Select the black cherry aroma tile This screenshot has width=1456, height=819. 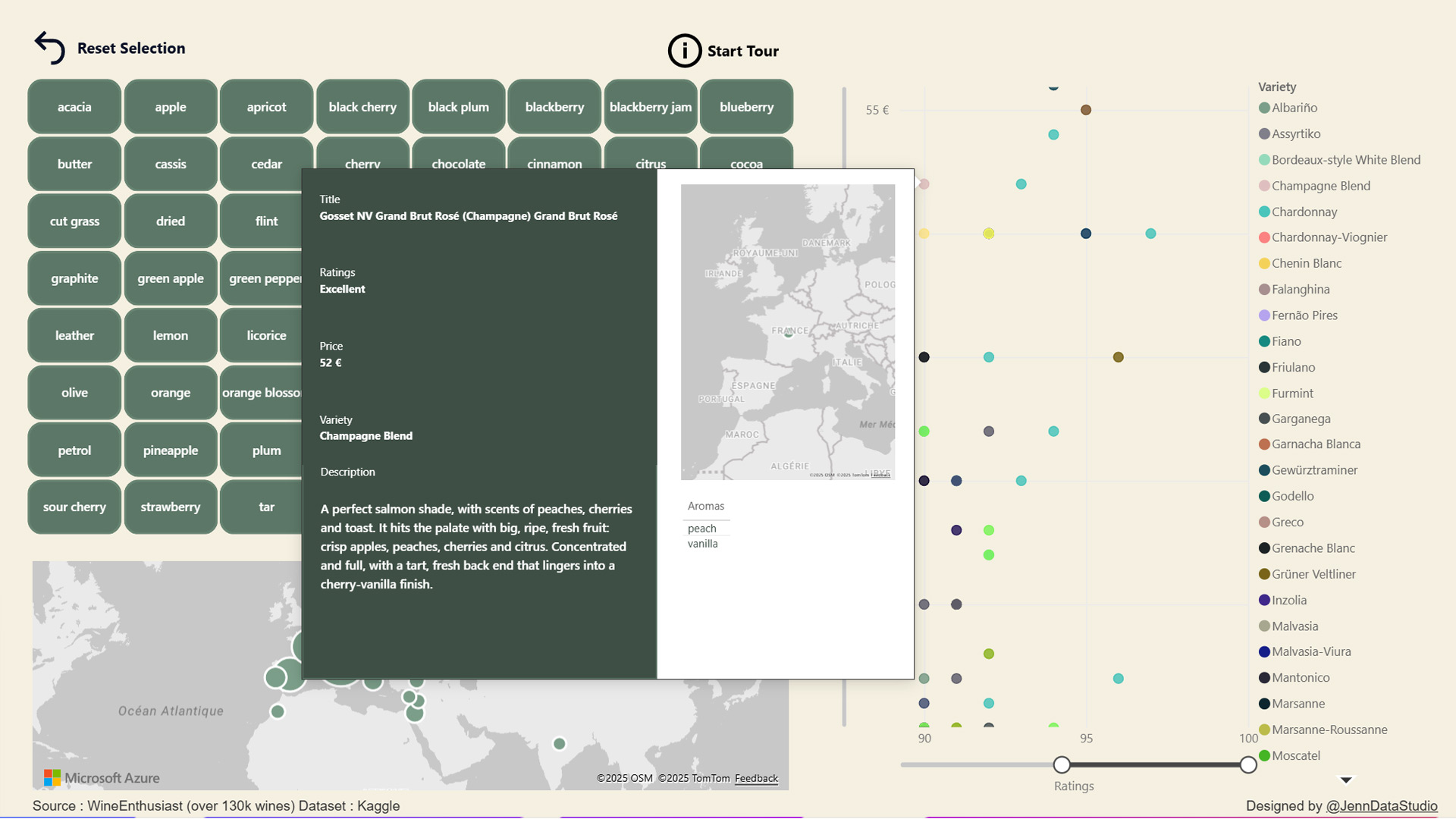362,107
